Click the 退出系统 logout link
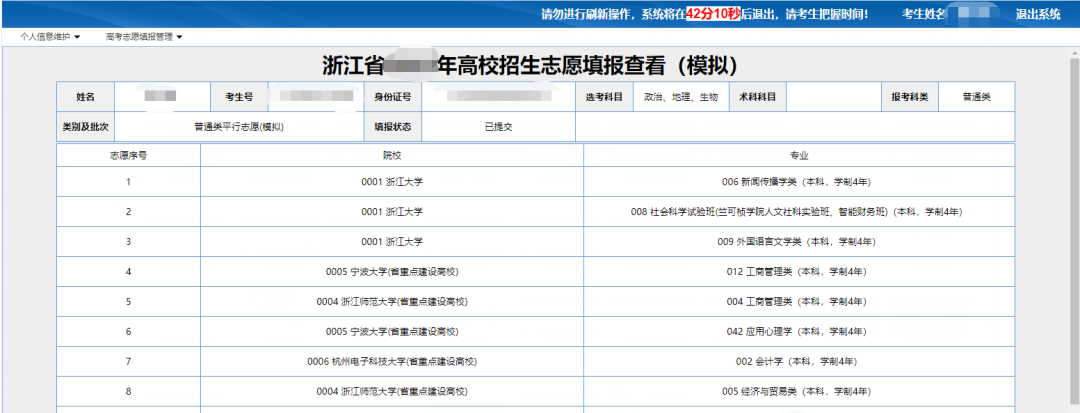Viewport: 1080px width, 413px height. pyautogui.click(x=1038, y=14)
